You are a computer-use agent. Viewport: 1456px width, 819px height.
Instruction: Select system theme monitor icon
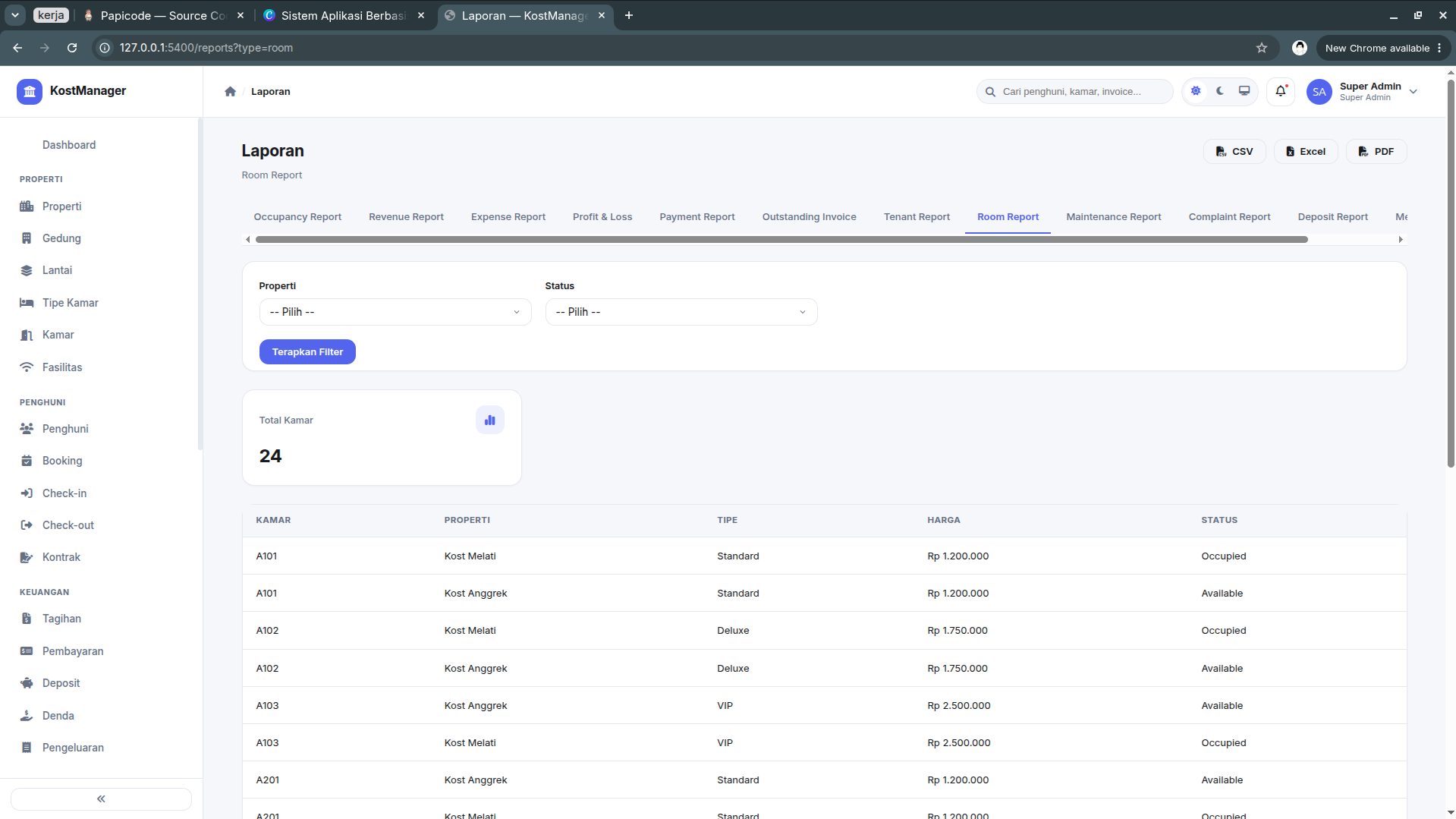pyautogui.click(x=1244, y=91)
